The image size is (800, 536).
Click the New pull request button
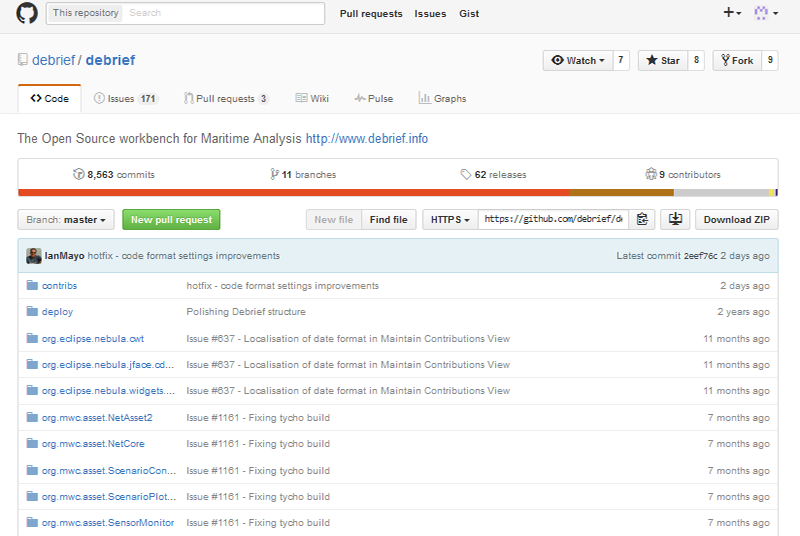171,219
